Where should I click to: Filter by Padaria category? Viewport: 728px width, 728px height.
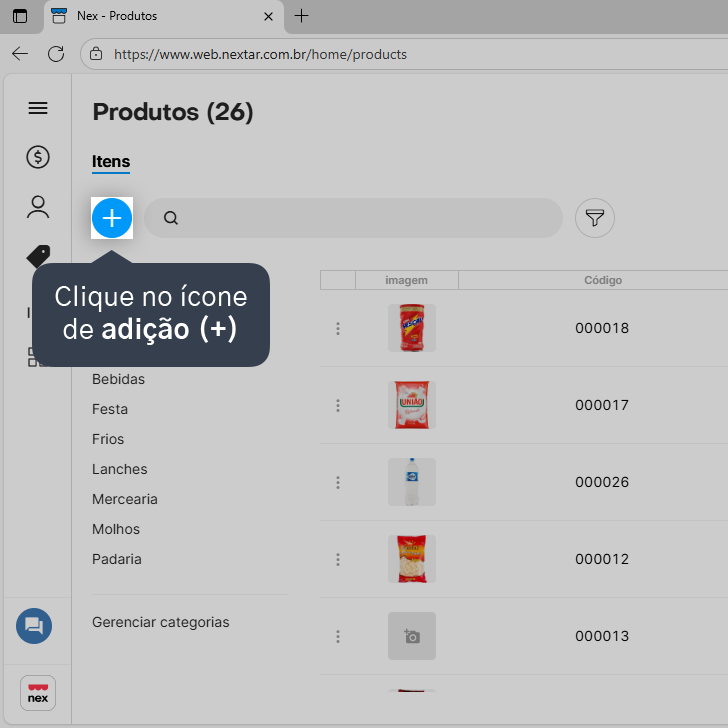click(x=117, y=559)
